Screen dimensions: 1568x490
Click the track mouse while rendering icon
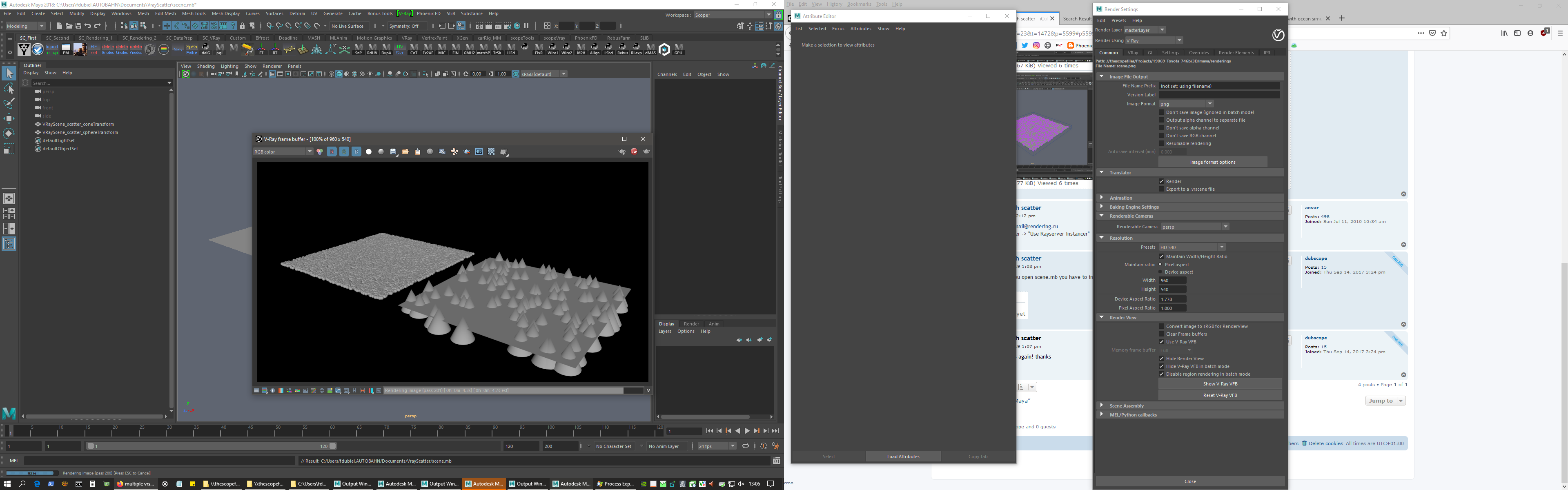pyautogui.click(x=454, y=151)
